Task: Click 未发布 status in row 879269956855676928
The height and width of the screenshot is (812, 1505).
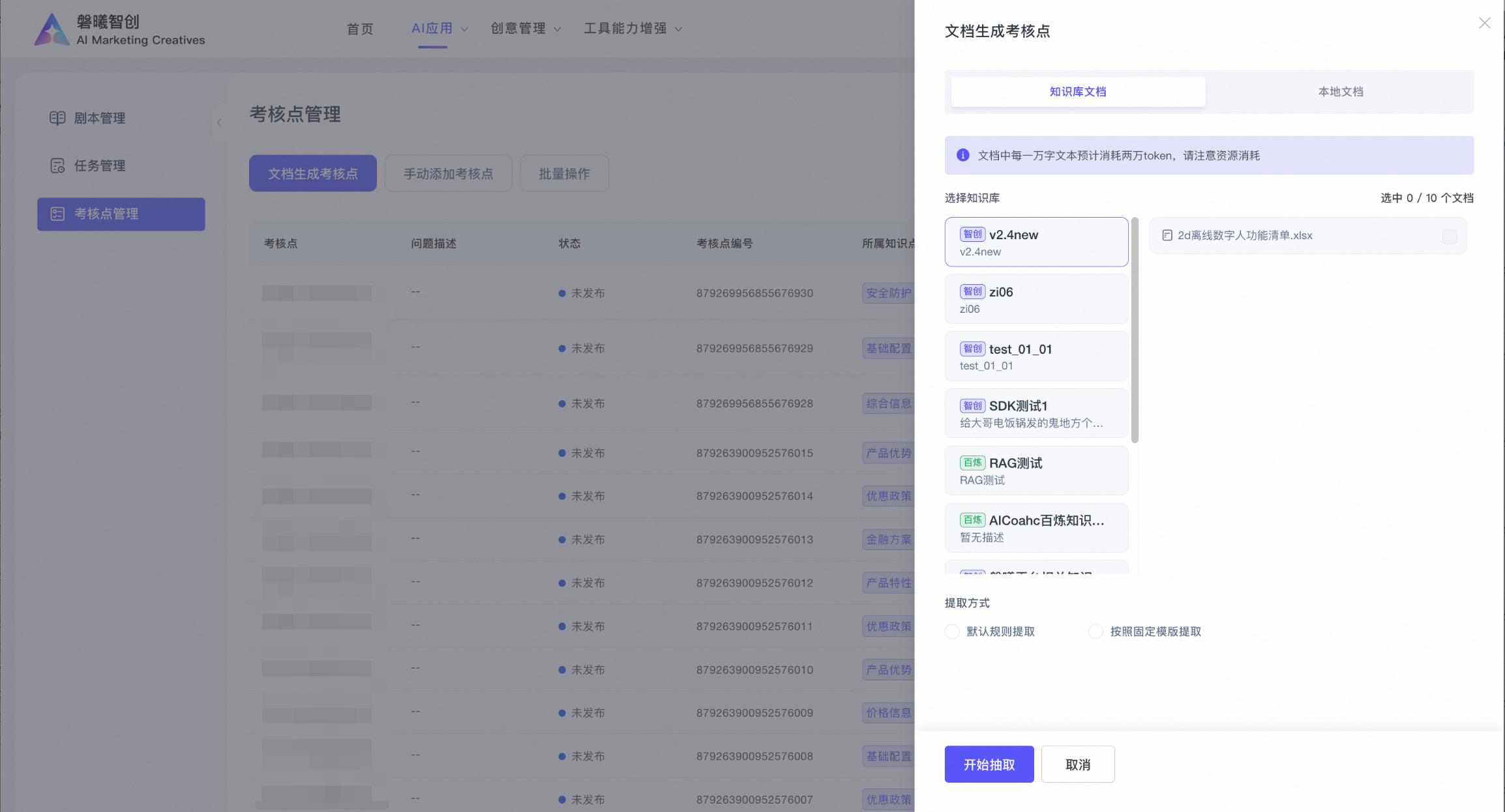Action: [582, 403]
